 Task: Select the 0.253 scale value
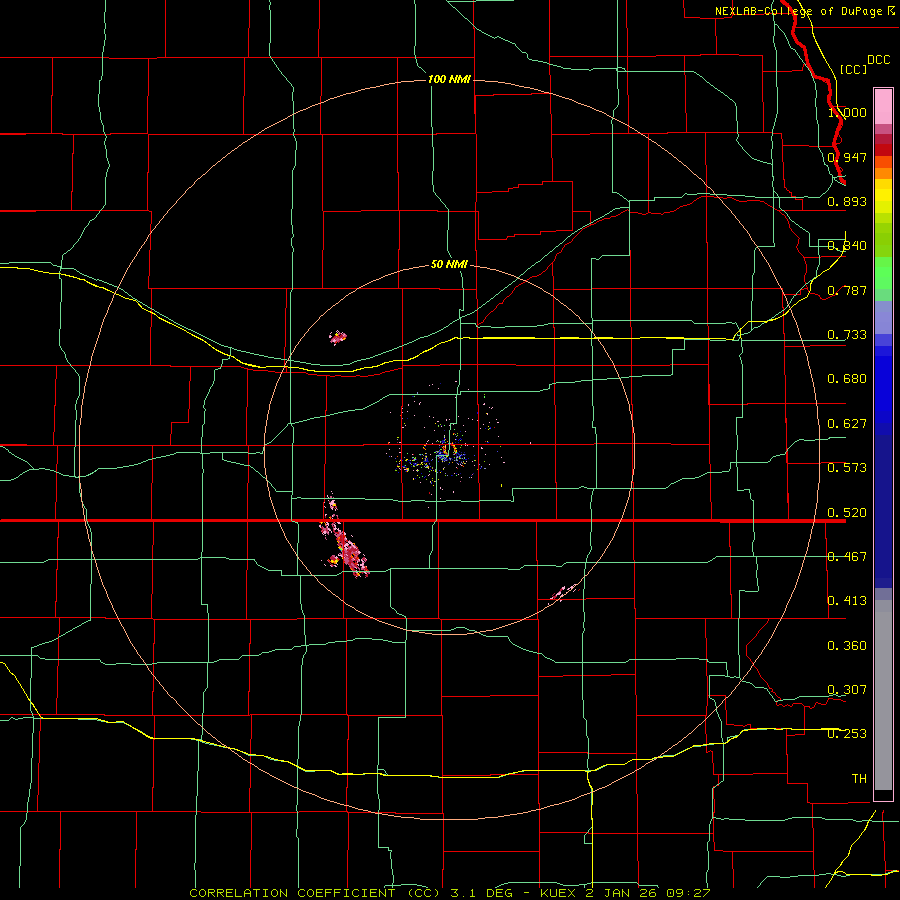click(847, 734)
